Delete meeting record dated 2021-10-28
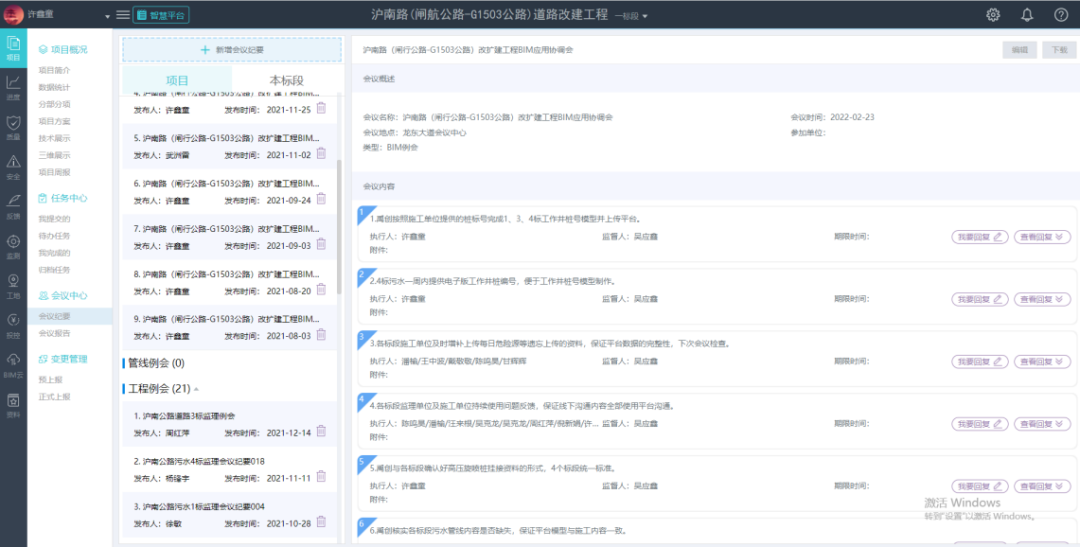Screen dimensions: 1080x547 click(x=321, y=522)
